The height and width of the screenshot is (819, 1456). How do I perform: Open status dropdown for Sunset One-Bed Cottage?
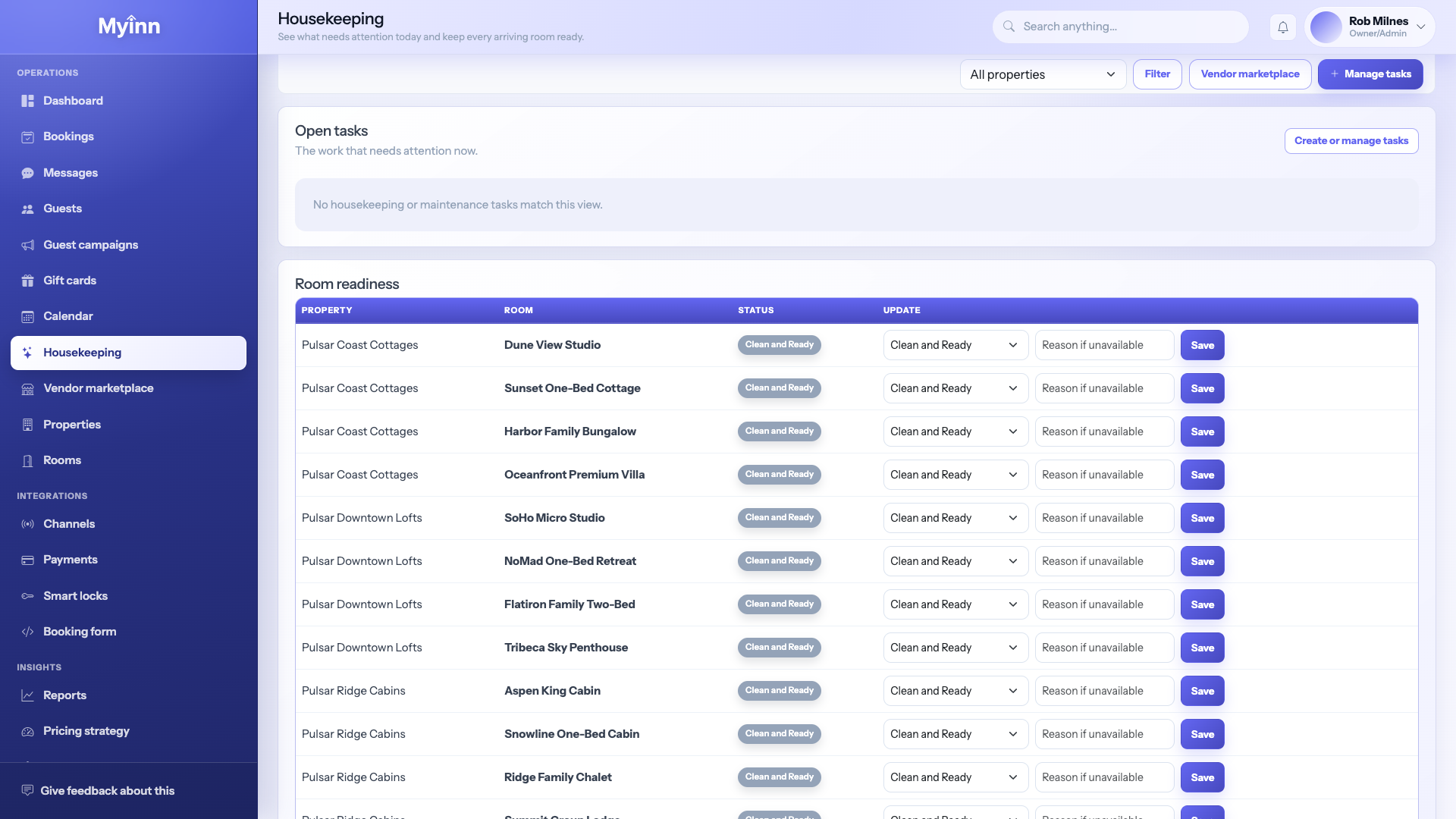click(x=955, y=388)
